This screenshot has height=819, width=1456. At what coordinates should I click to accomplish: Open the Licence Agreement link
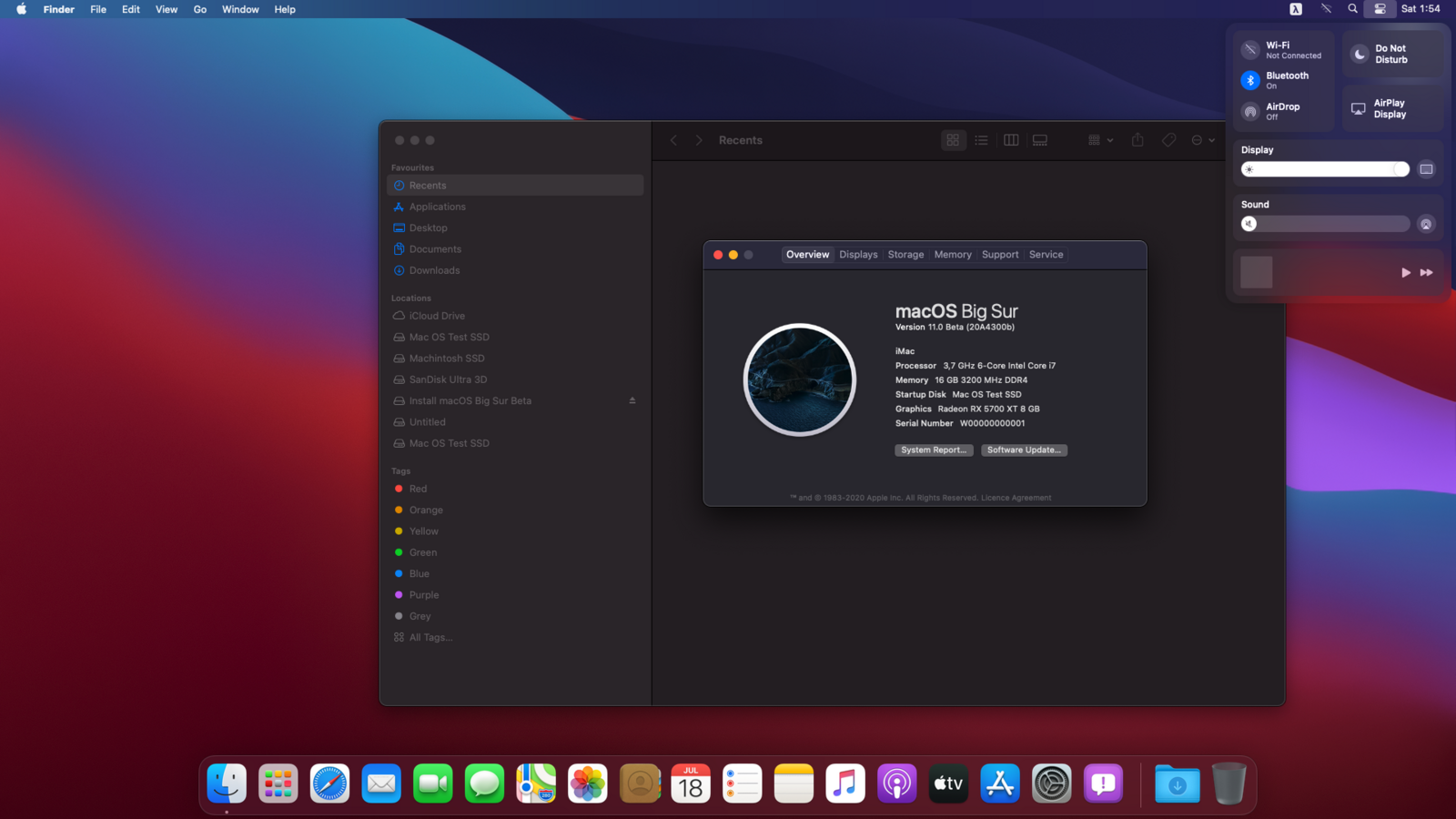tap(1016, 498)
